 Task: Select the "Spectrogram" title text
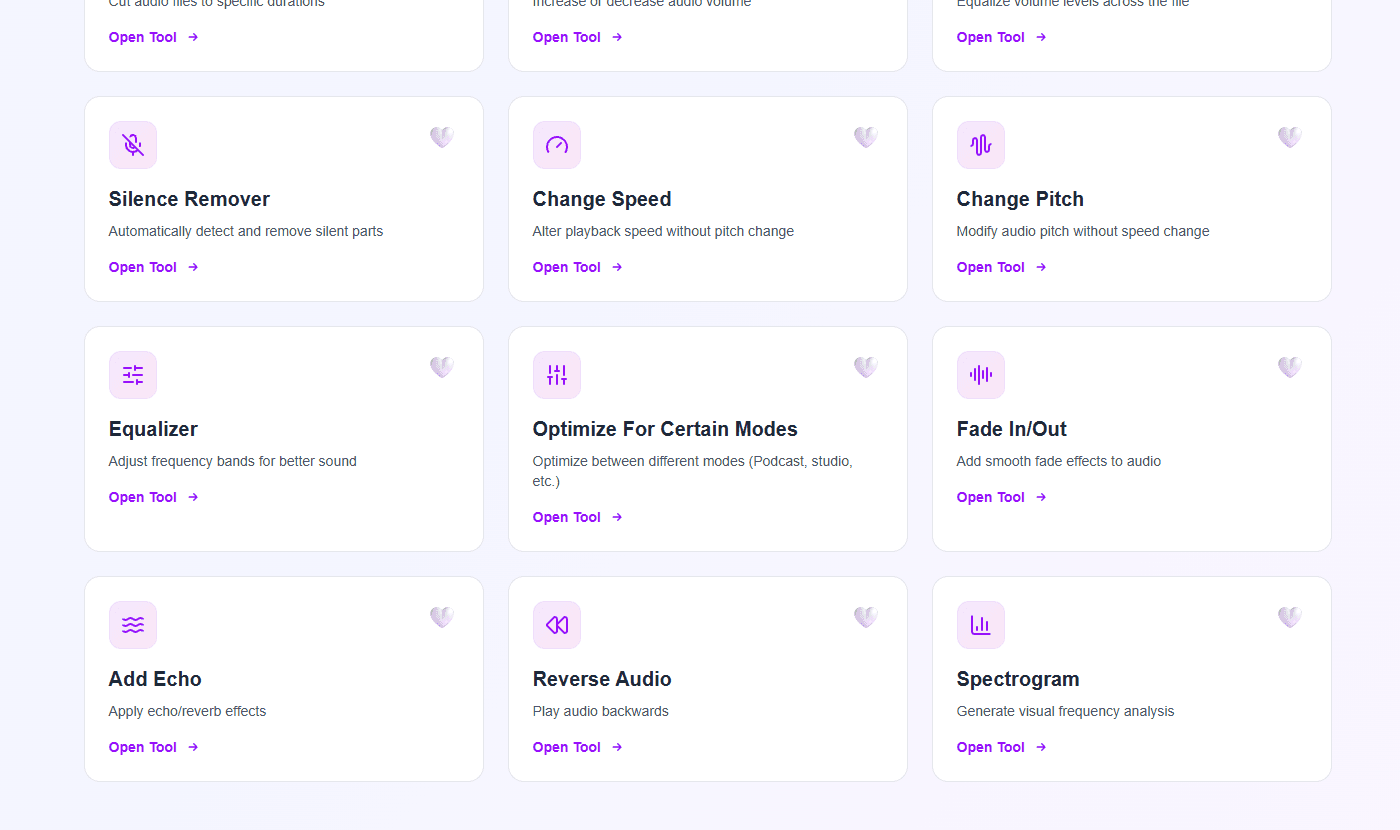1018,679
